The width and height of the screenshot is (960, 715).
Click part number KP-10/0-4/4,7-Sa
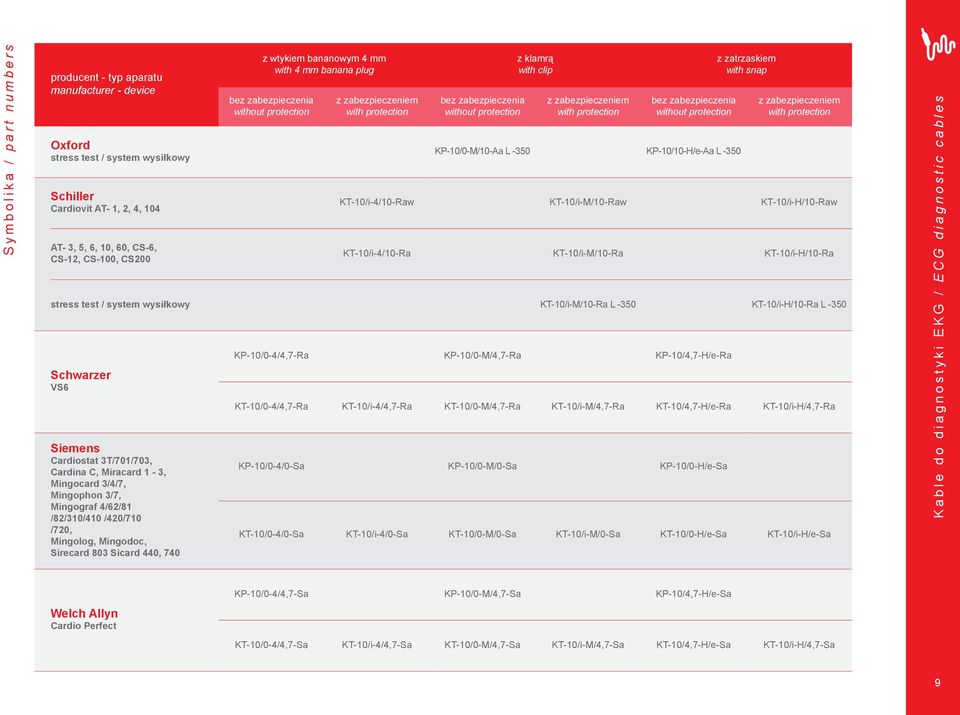271,594
